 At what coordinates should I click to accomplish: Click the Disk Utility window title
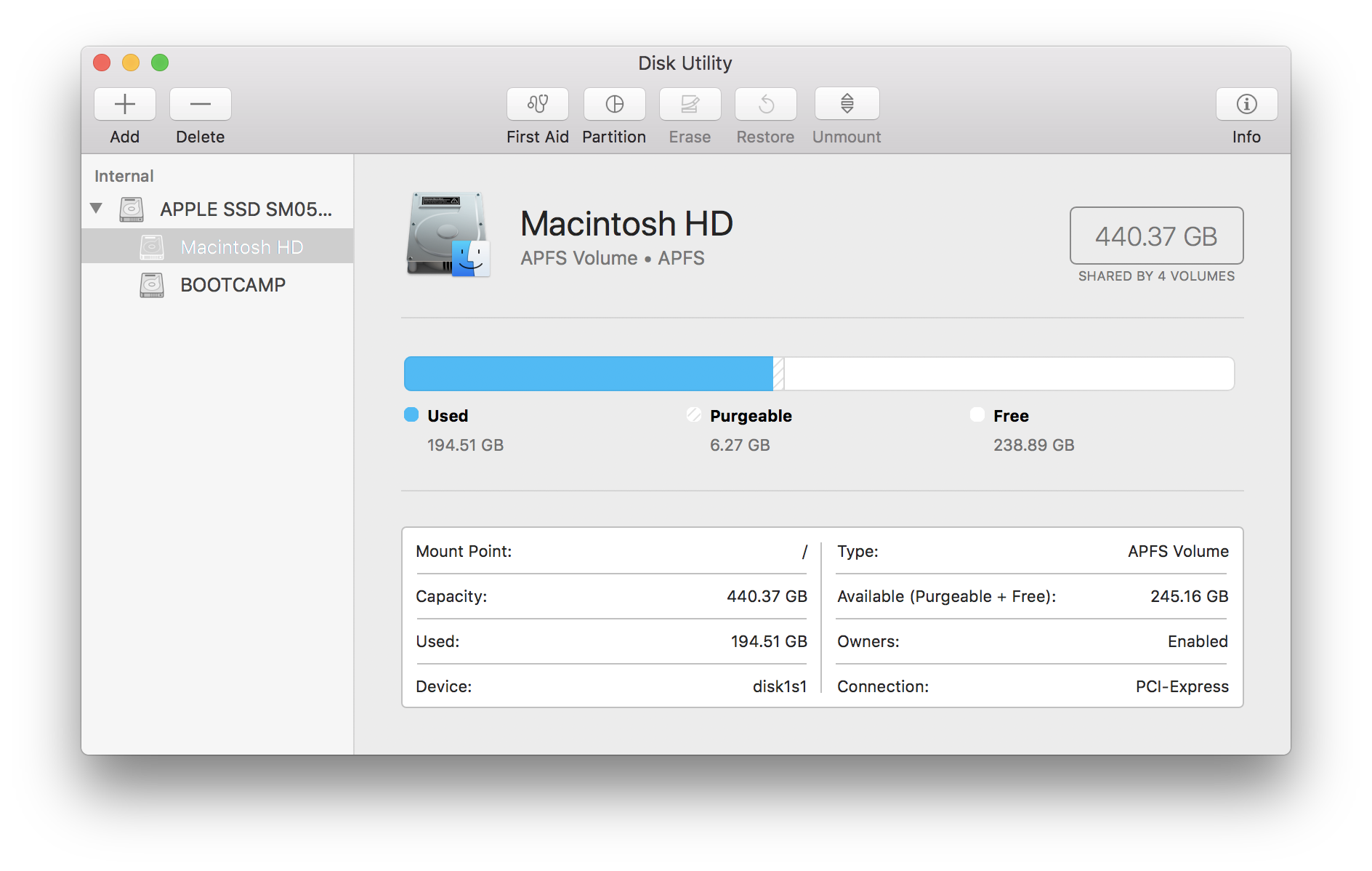click(685, 63)
